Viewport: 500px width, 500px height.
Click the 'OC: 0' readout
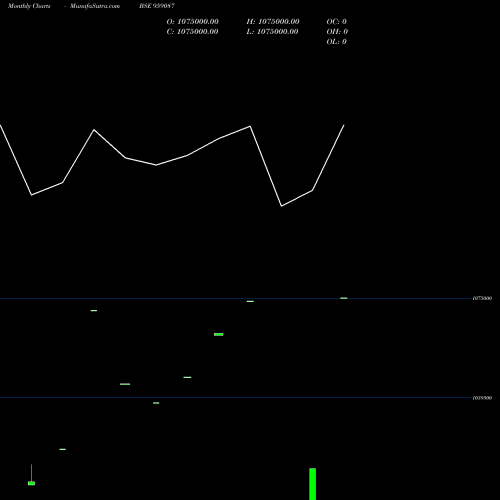tap(337, 22)
